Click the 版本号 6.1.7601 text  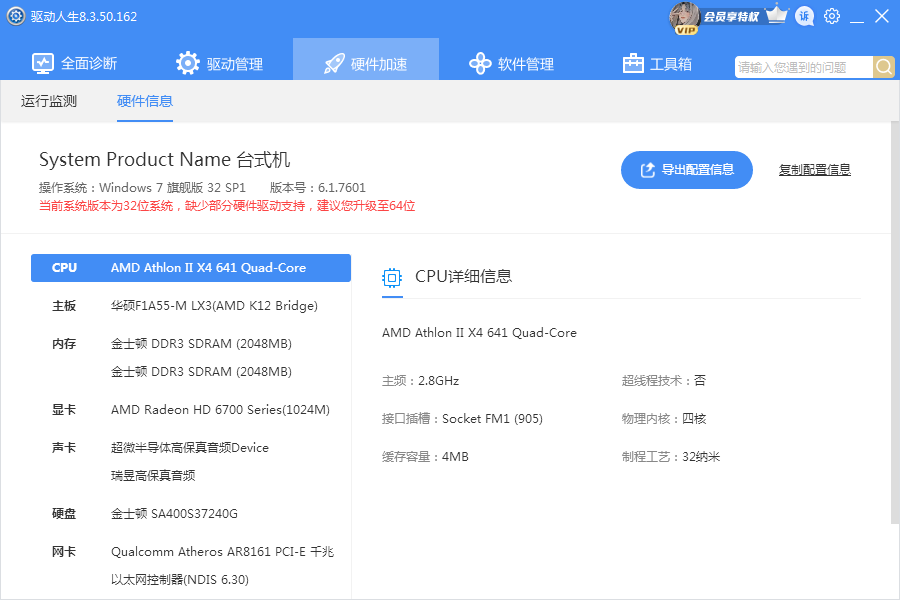click(317, 188)
